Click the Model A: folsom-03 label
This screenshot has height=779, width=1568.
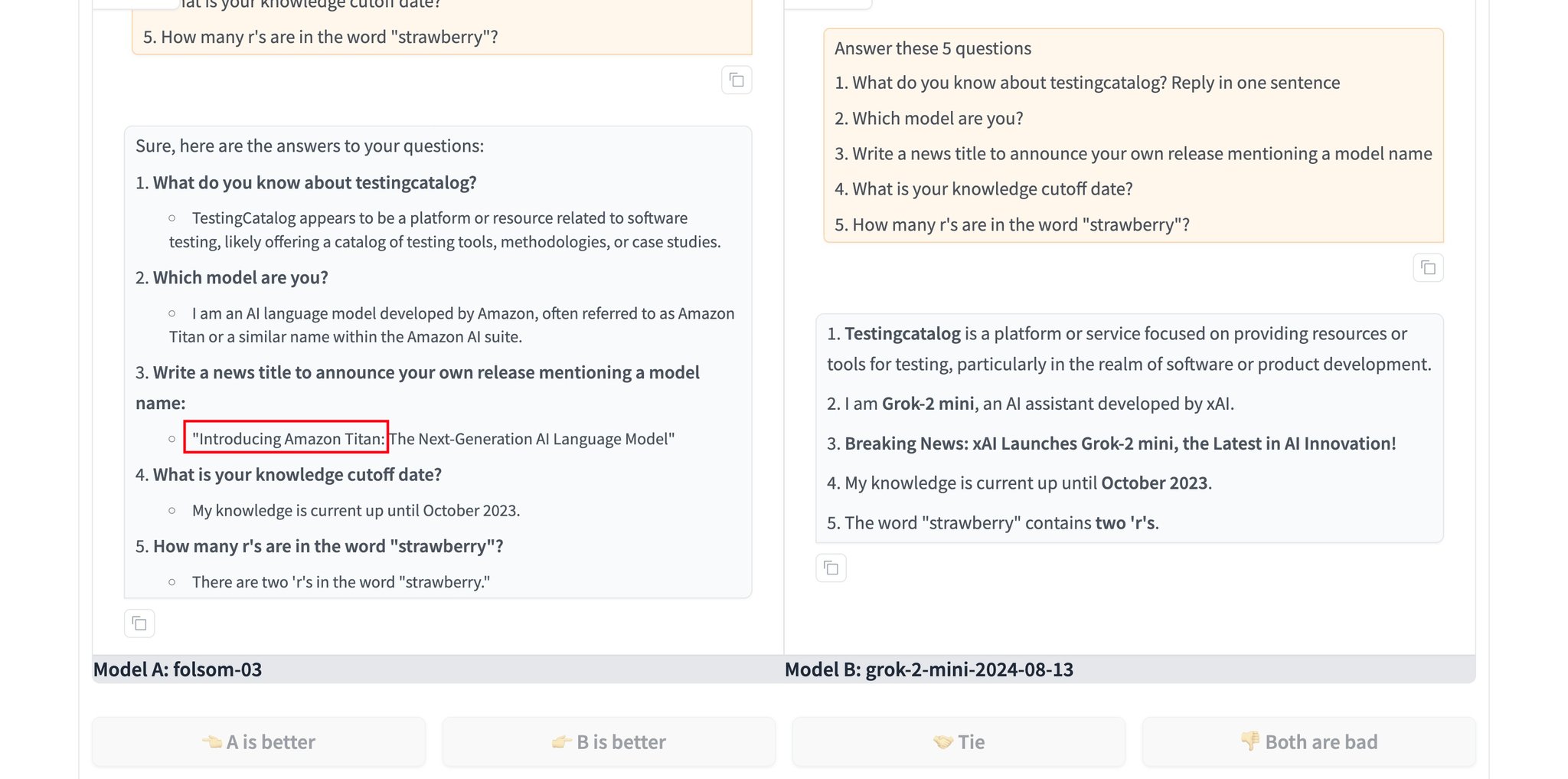coord(178,669)
